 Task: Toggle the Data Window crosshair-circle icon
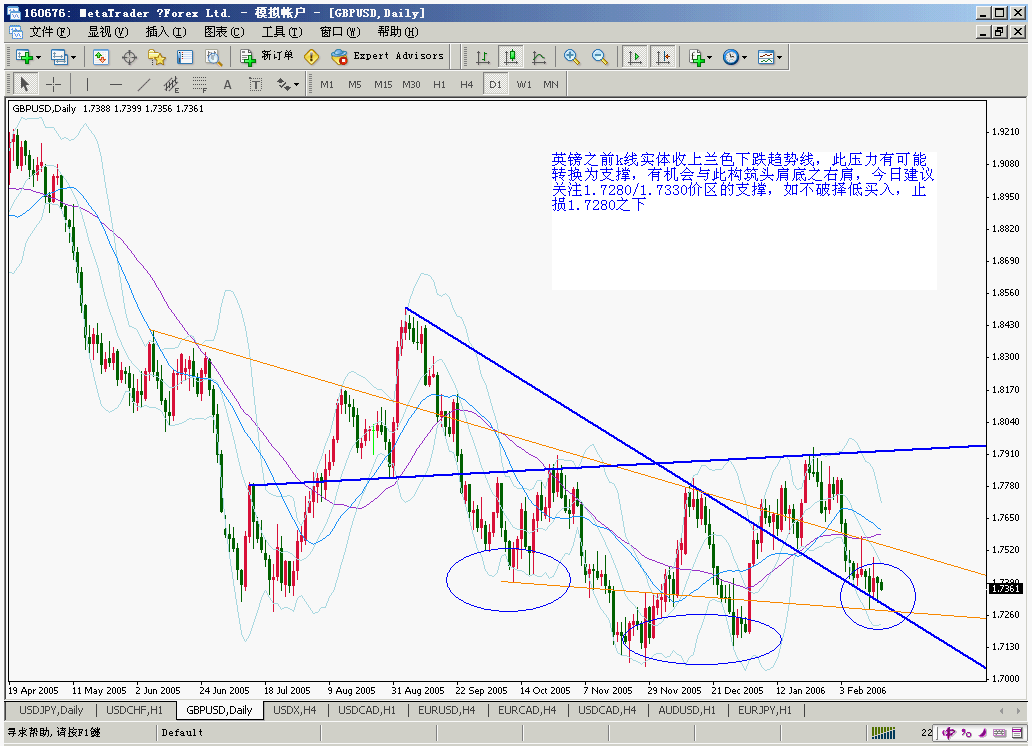[x=129, y=57]
